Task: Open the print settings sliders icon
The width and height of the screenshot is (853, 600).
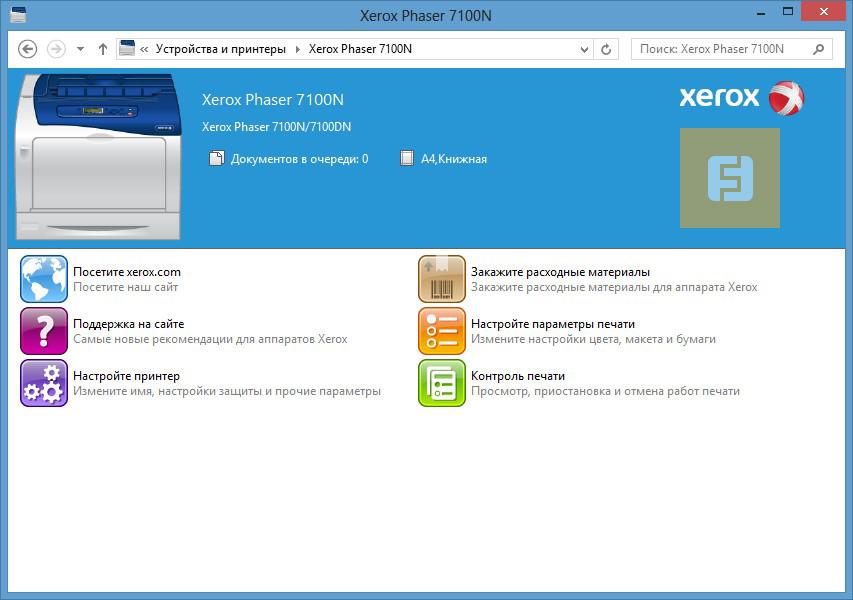Action: tap(441, 331)
